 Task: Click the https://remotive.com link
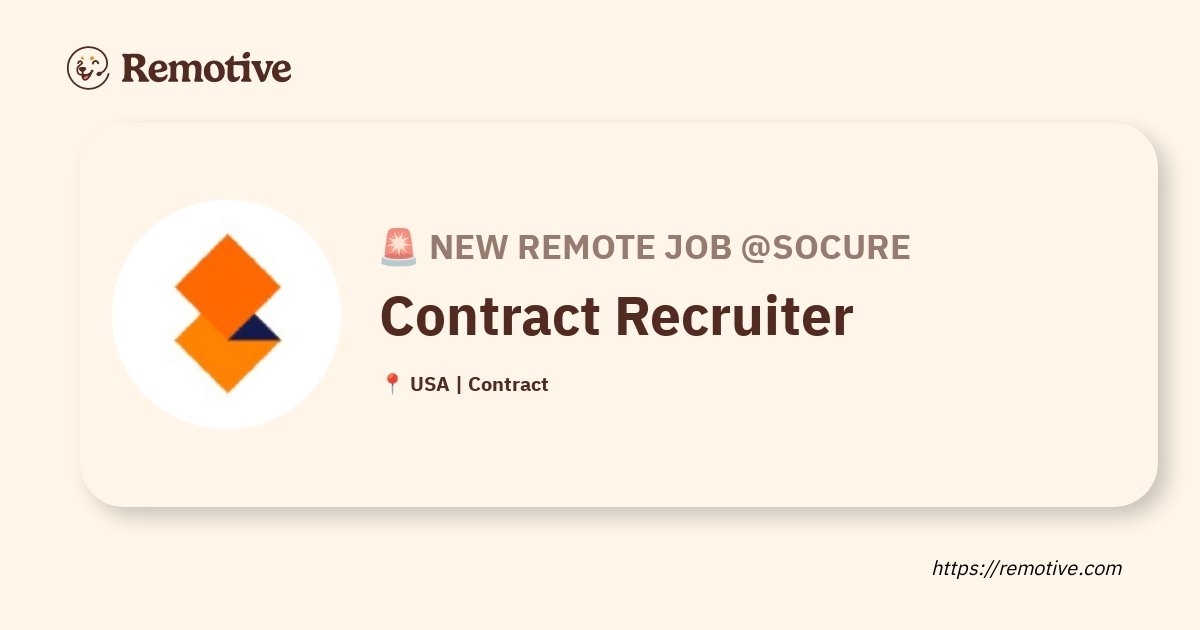pyautogui.click(x=1027, y=568)
